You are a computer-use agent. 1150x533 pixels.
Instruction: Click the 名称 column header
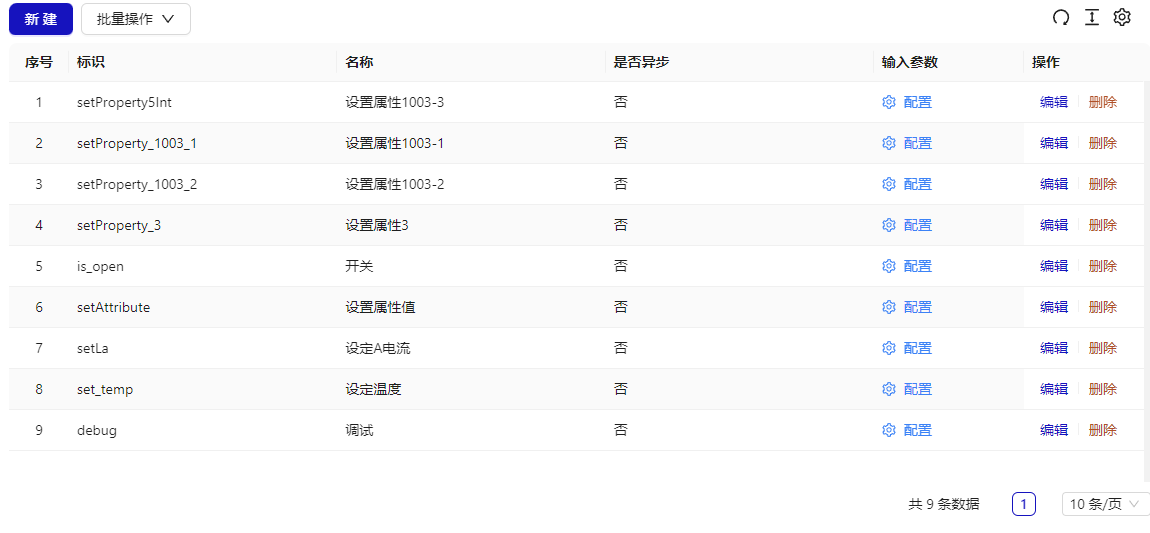pos(359,62)
